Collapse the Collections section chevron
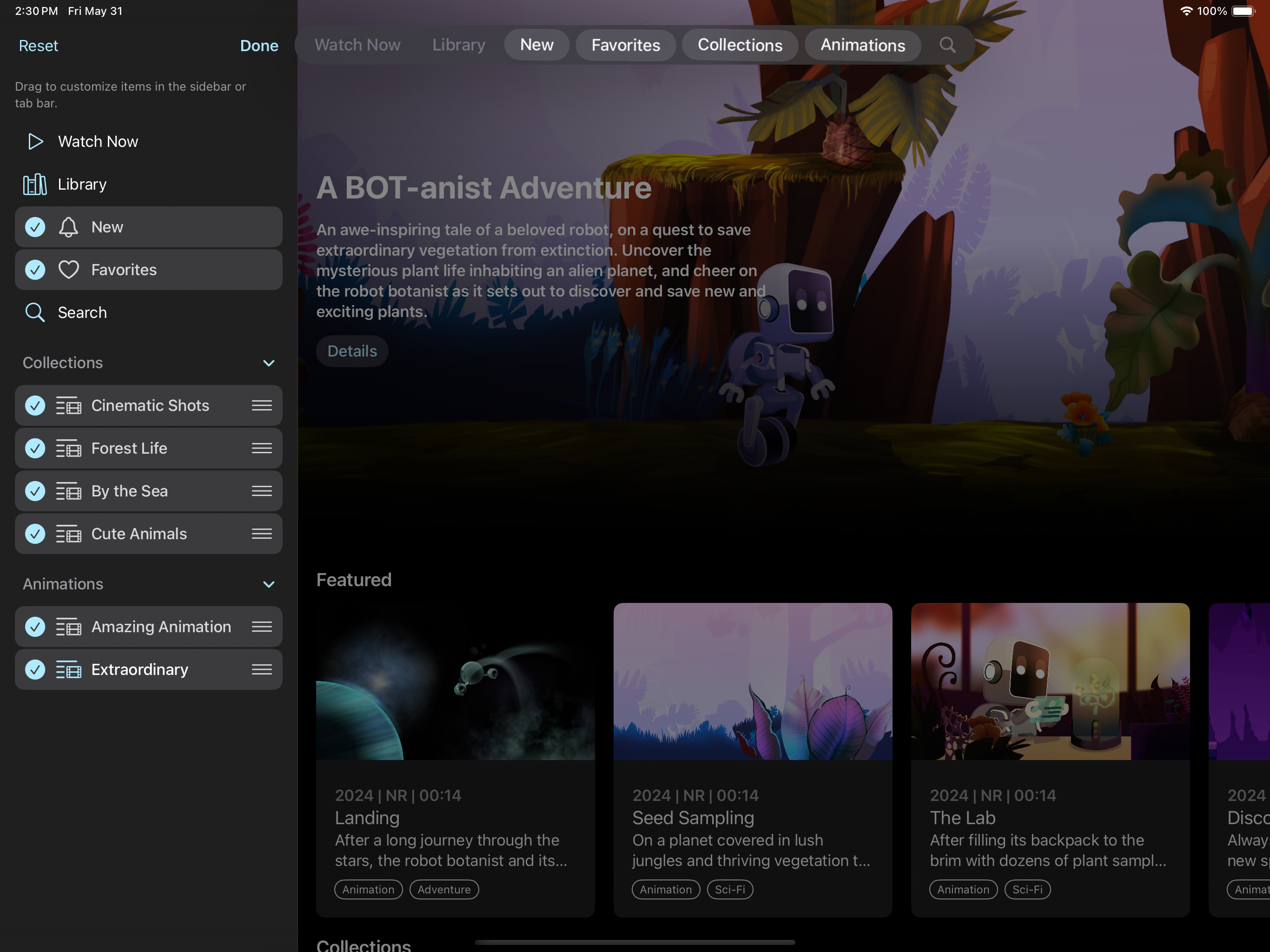The height and width of the screenshot is (952, 1270). [269, 363]
